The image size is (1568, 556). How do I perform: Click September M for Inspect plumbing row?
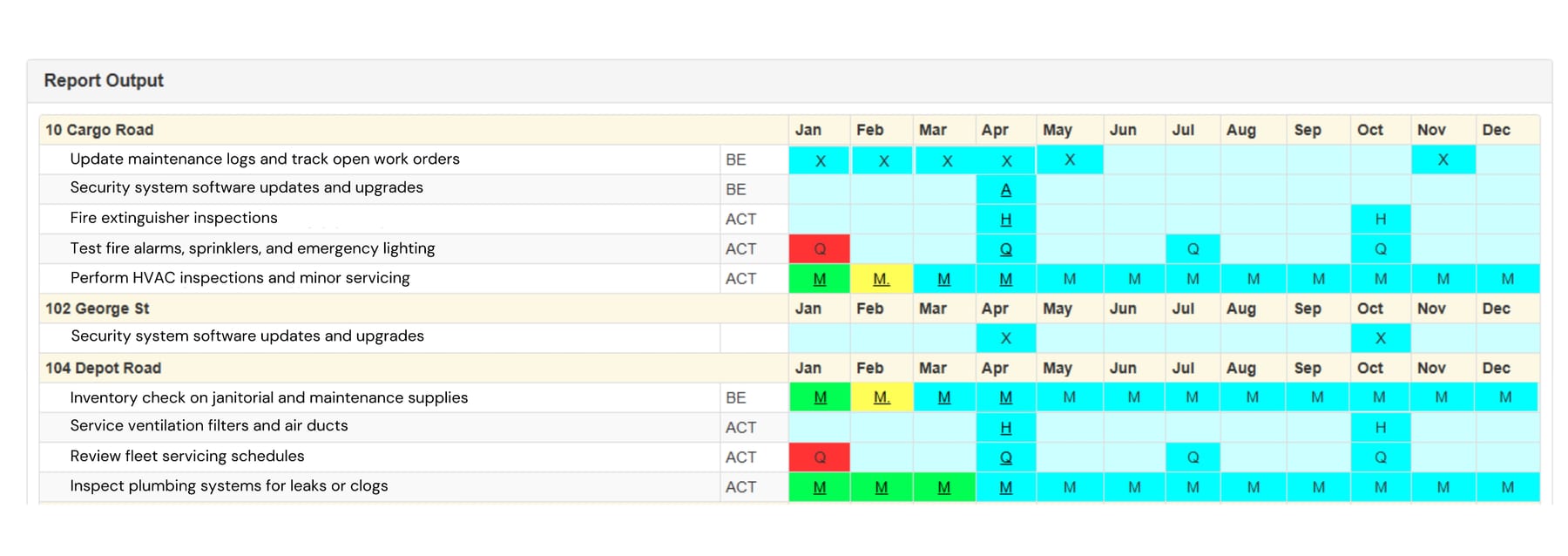[1319, 487]
